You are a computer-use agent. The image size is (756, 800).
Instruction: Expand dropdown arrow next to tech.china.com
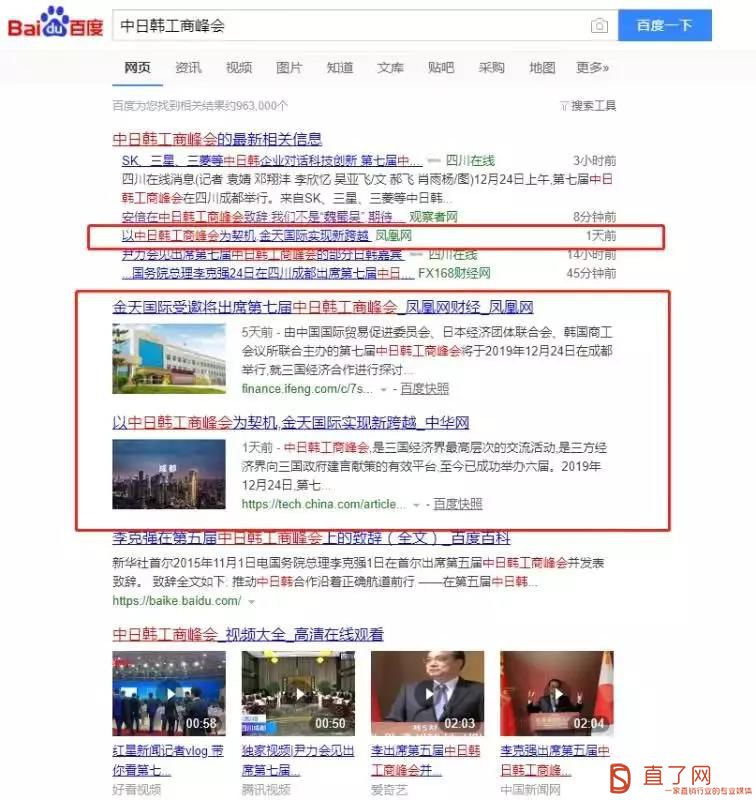(x=416, y=505)
